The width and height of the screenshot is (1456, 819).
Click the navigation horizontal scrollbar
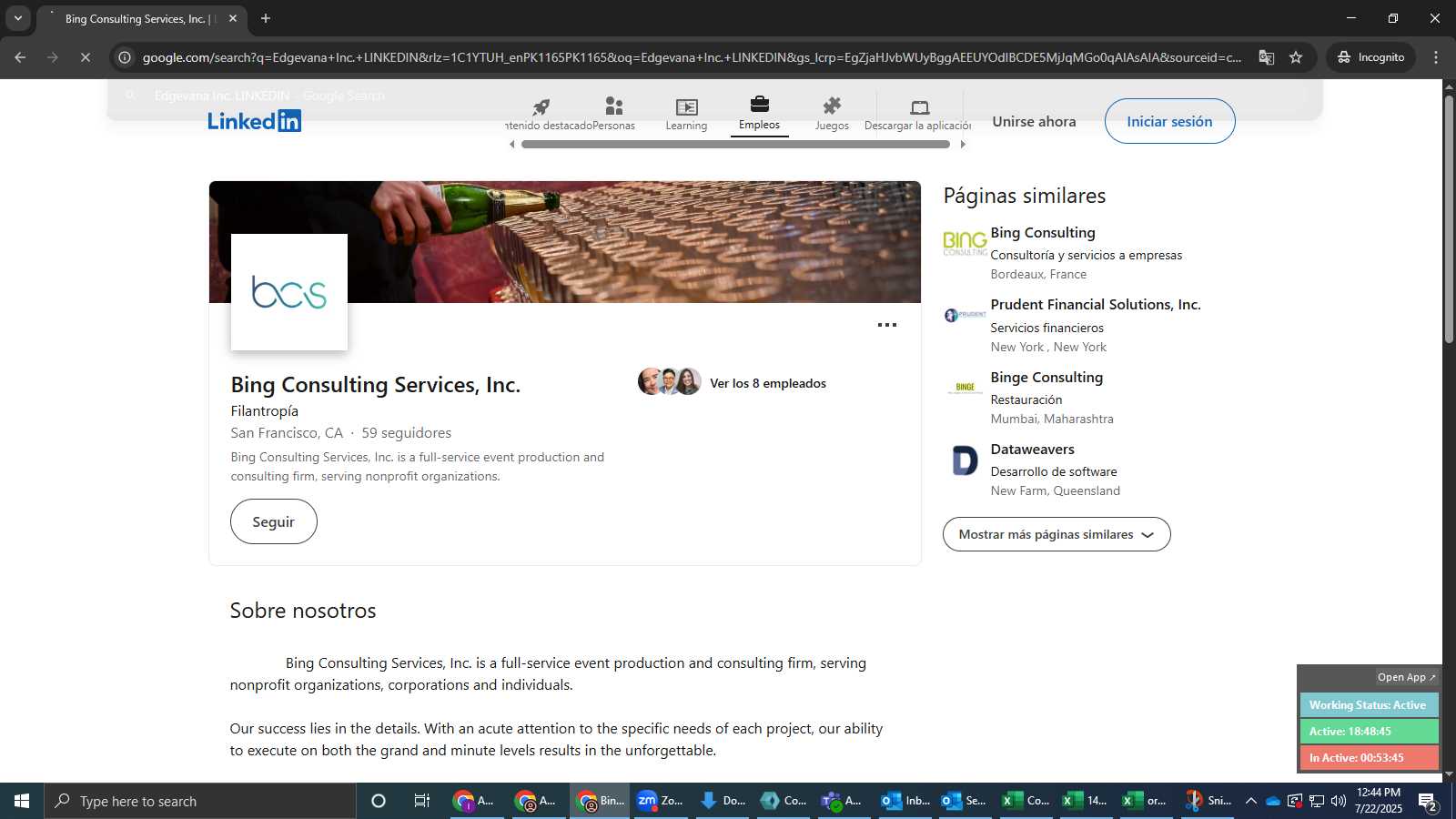point(735,145)
